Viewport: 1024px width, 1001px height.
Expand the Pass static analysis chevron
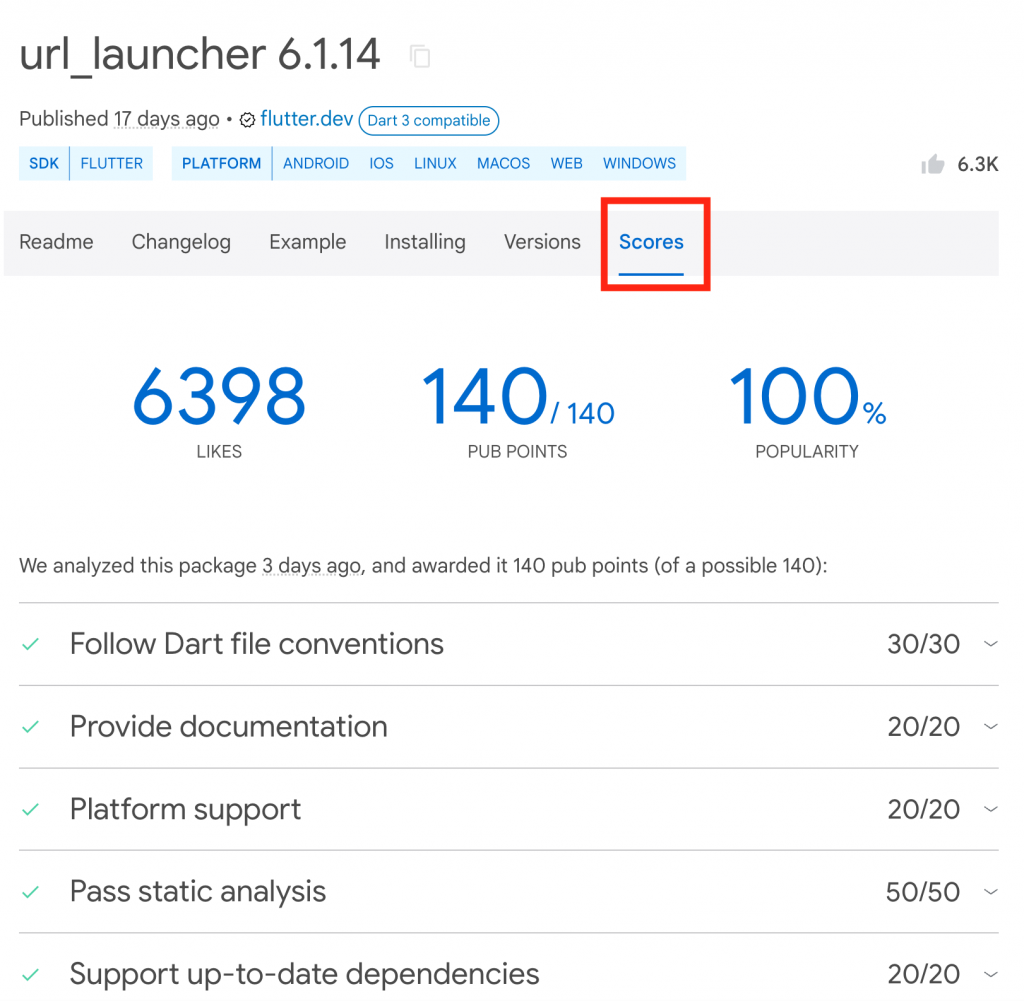pos(991,891)
